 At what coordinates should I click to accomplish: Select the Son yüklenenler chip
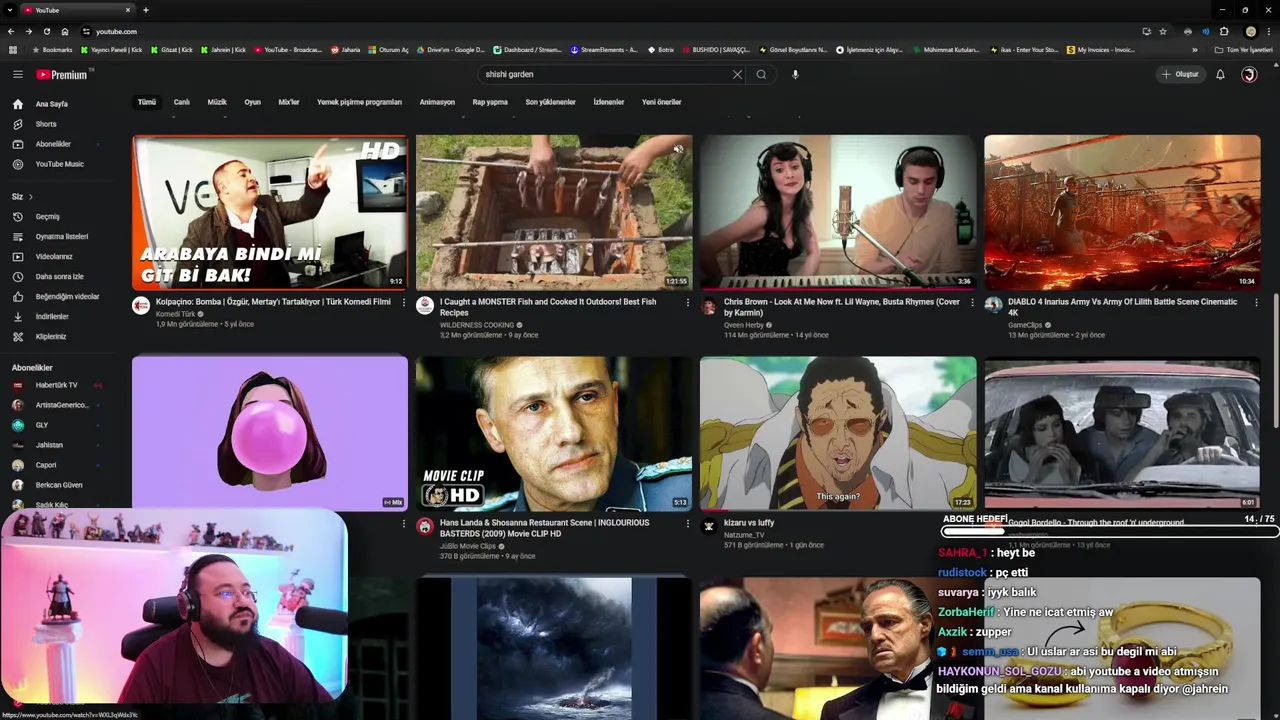point(550,102)
